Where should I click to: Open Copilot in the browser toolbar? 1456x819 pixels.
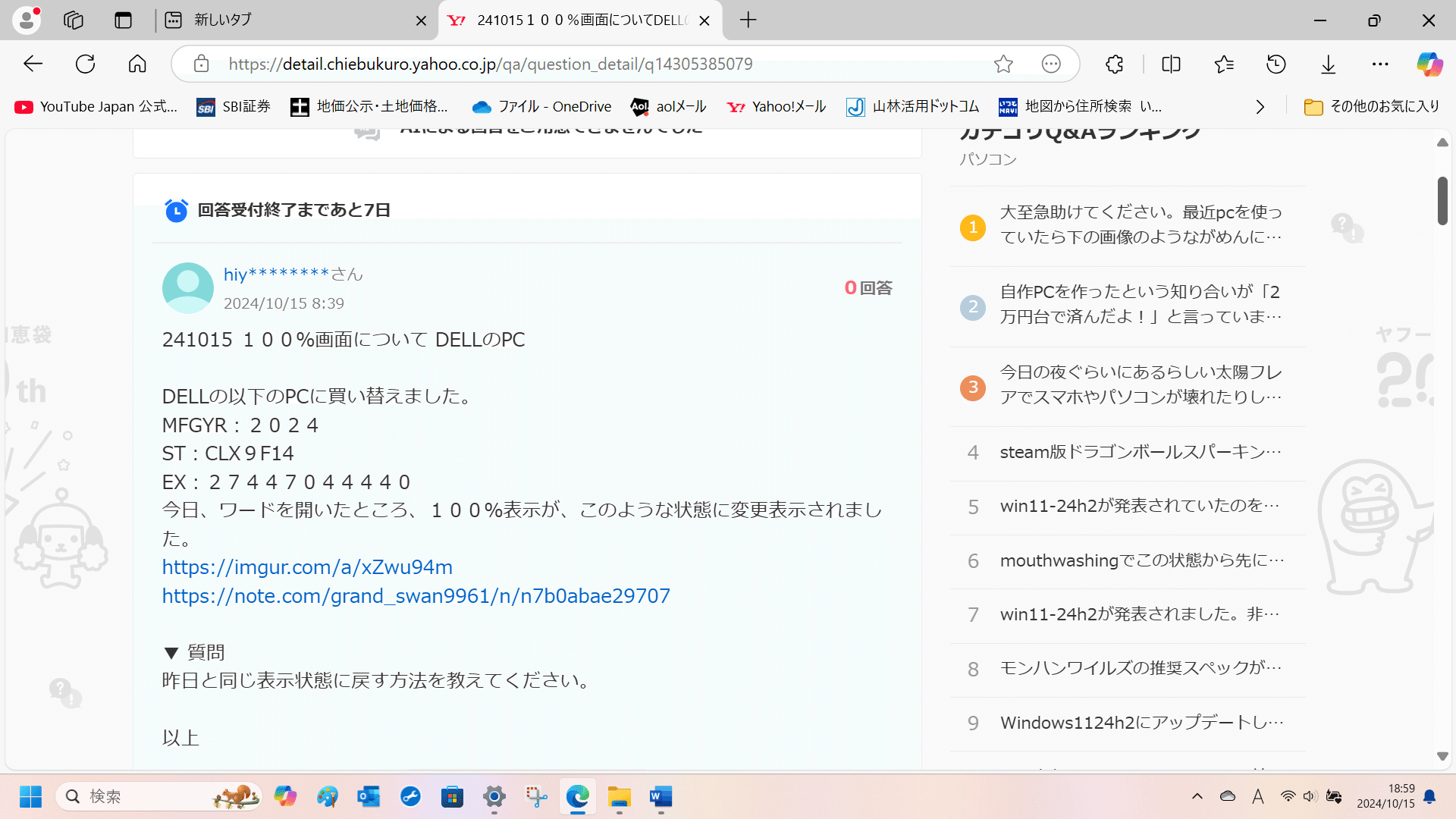pyautogui.click(x=1430, y=64)
